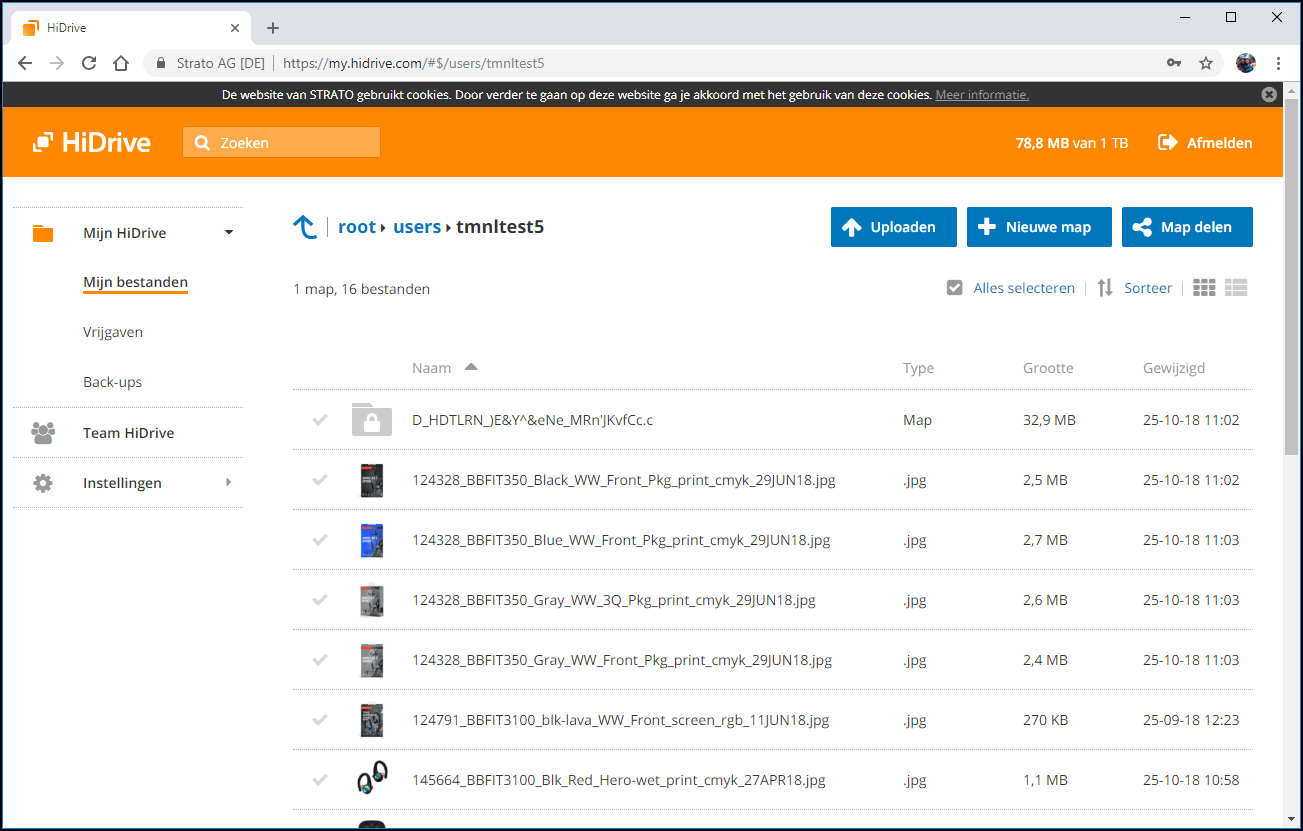
Task: Open file 124791_BBFIT3100_blk-lava_WW_Front_screen_rgb_11JUN18.jpg
Action: coord(620,720)
